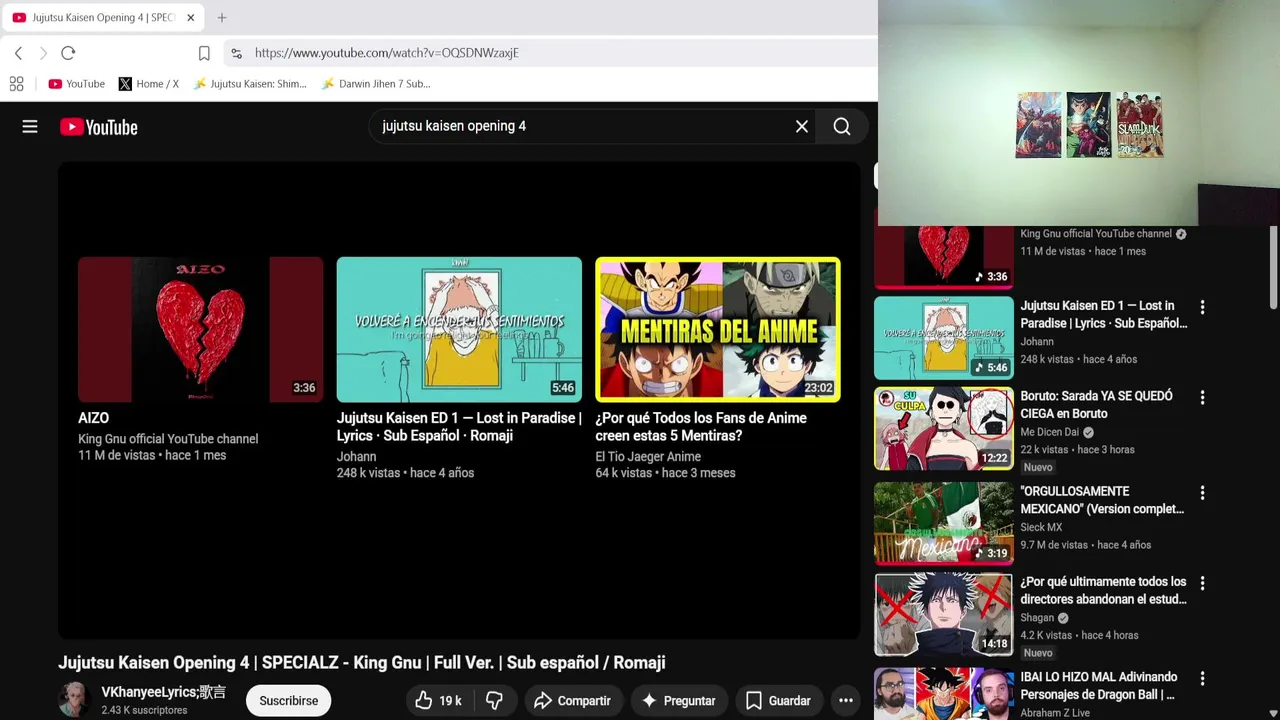Image resolution: width=1280 pixels, height=720 pixels.
Task: Share the video via Compartir
Action: (572, 701)
